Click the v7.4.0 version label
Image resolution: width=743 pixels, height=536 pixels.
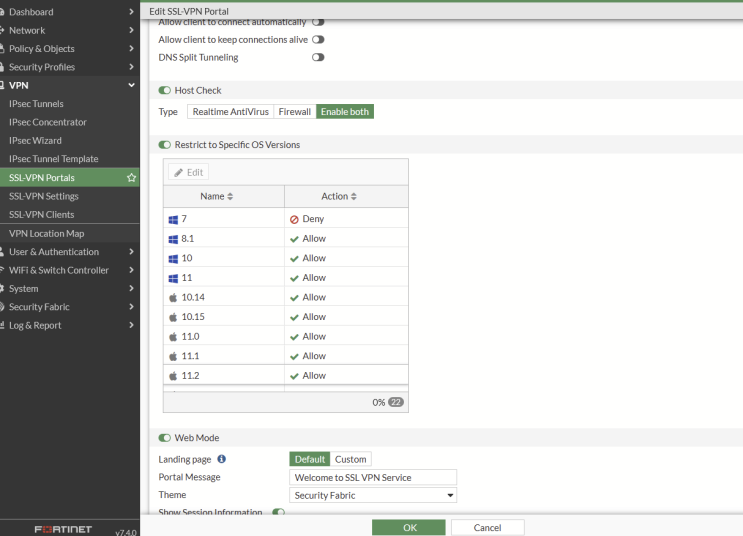[126, 532]
